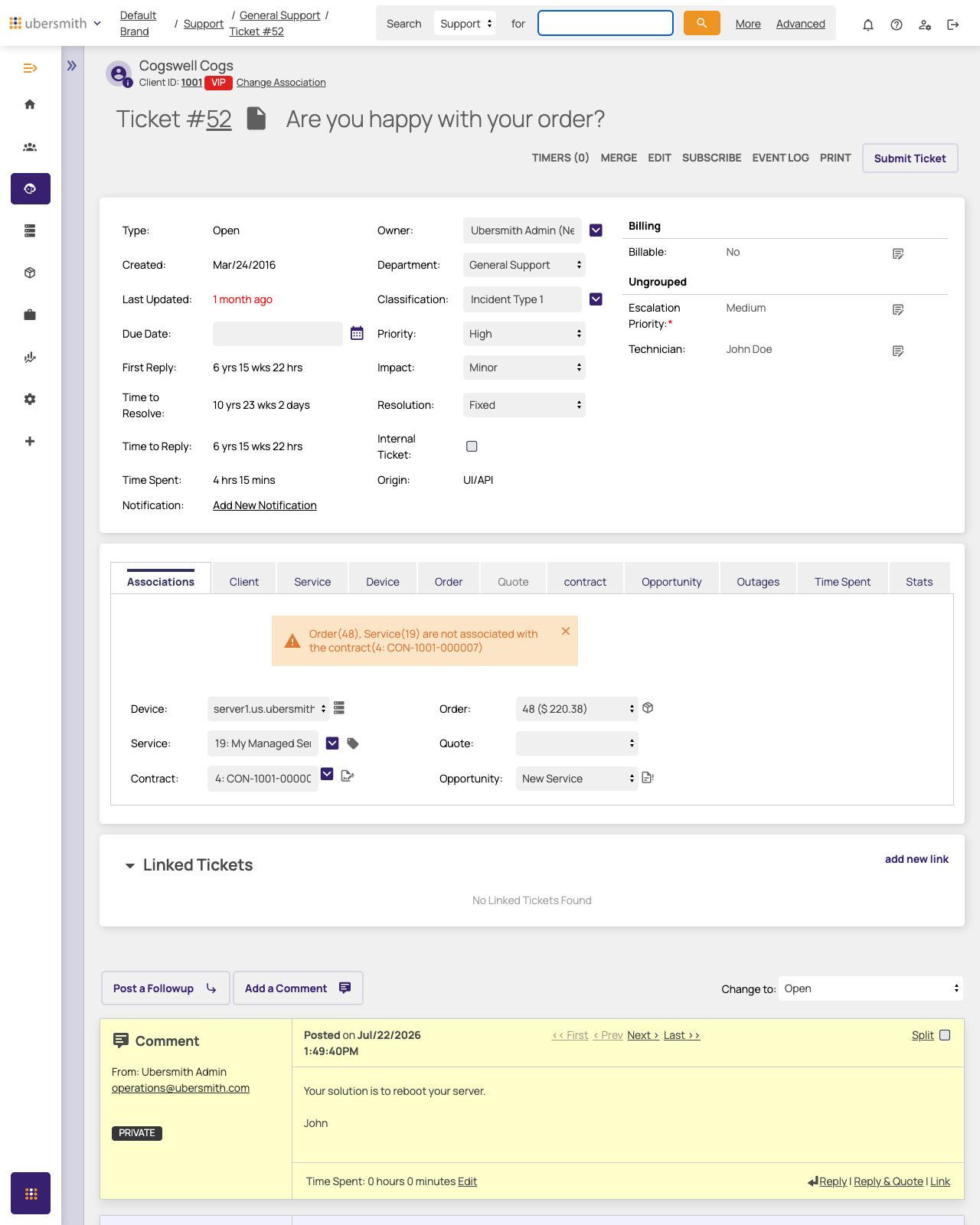Edit Escalation Priority field icon
The height and width of the screenshot is (1225, 980).
[x=898, y=309]
